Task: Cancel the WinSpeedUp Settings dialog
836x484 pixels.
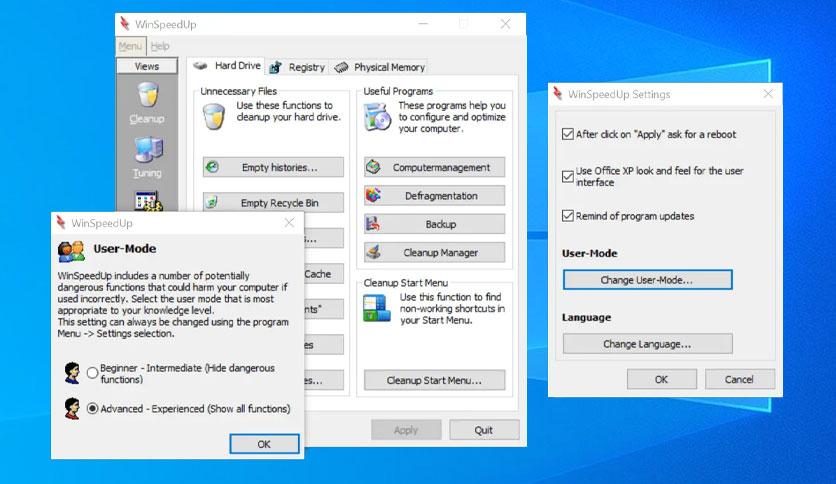Action: pyautogui.click(x=739, y=379)
